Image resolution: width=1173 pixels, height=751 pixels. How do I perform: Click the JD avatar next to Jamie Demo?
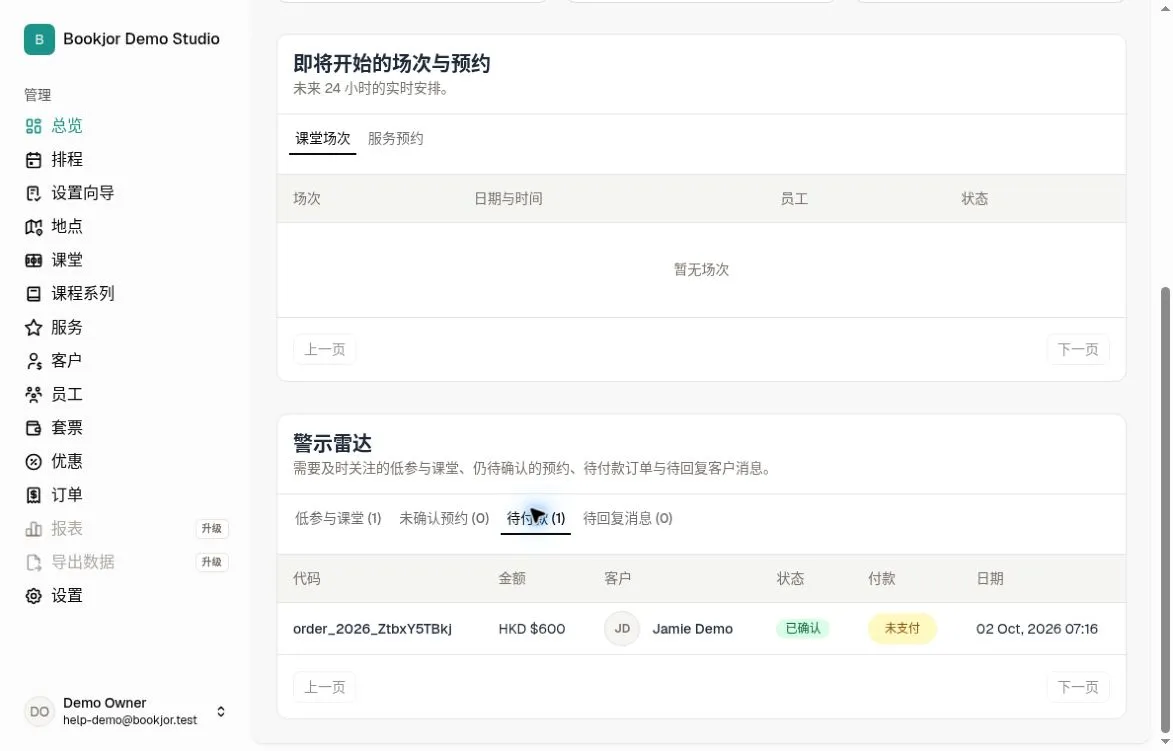tap(622, 629)
